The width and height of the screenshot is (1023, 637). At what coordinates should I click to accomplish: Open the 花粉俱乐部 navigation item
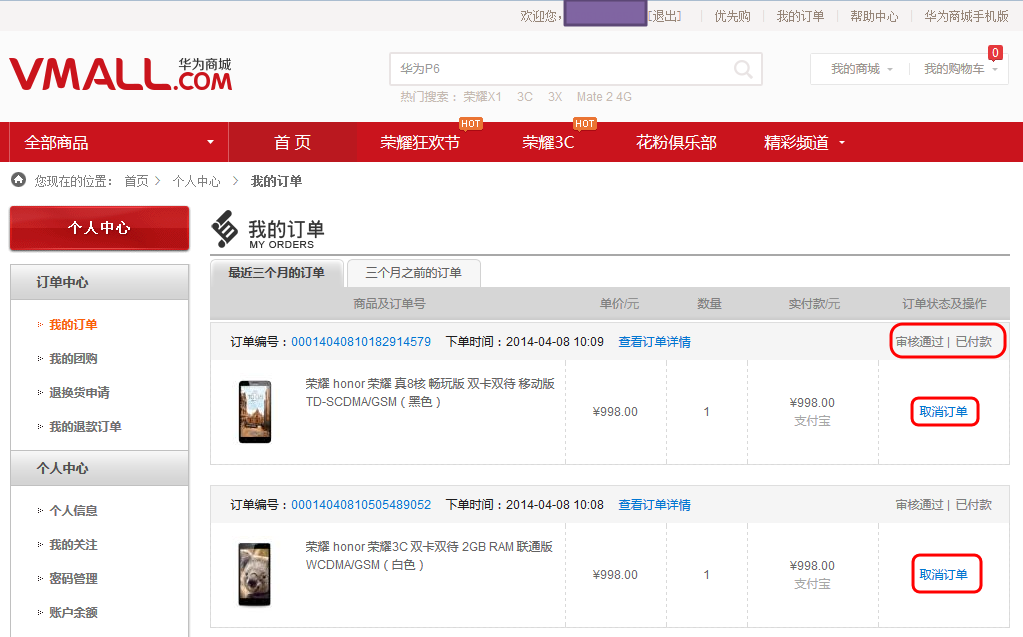677,142
